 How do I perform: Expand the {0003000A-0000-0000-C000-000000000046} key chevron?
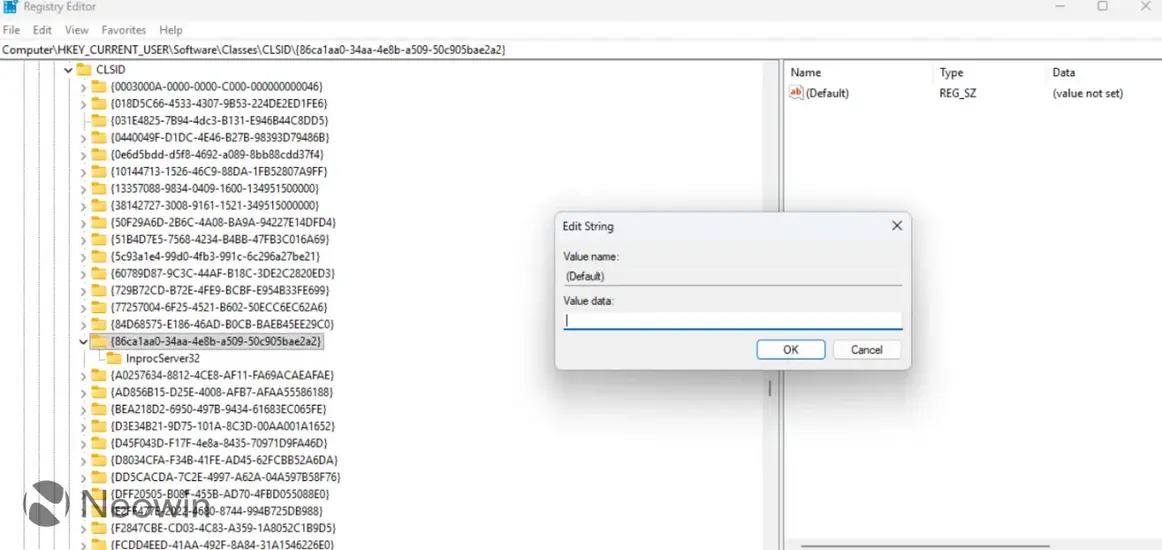coord(83,87)
